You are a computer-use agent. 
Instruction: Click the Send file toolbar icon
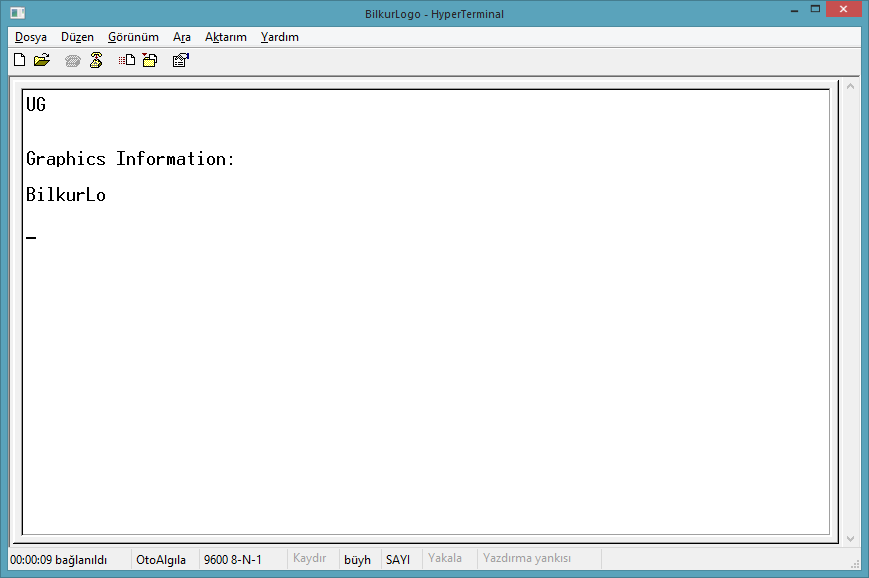(x=127, y=61)
